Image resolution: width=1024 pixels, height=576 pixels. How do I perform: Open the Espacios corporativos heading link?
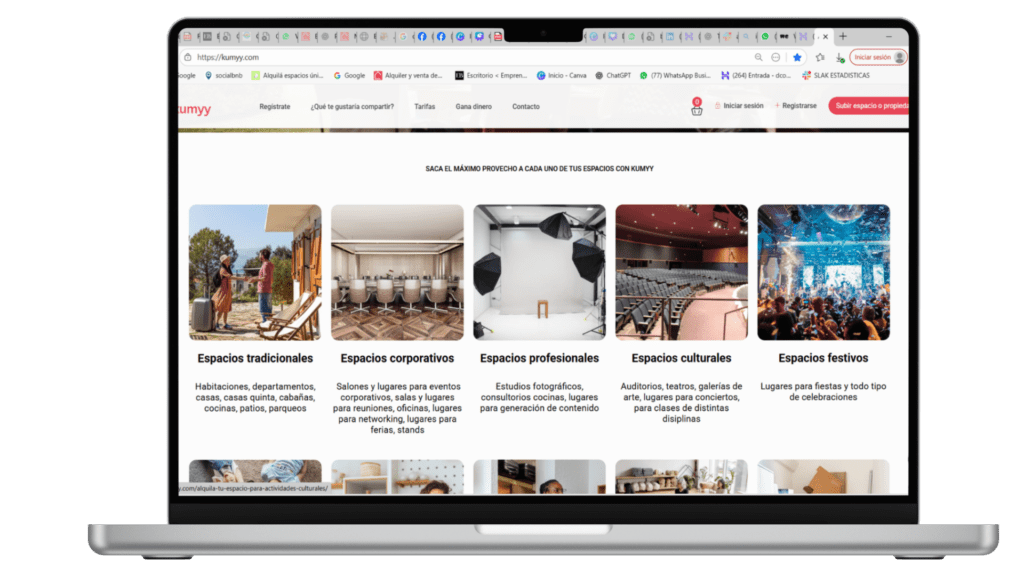coord(397,358)
